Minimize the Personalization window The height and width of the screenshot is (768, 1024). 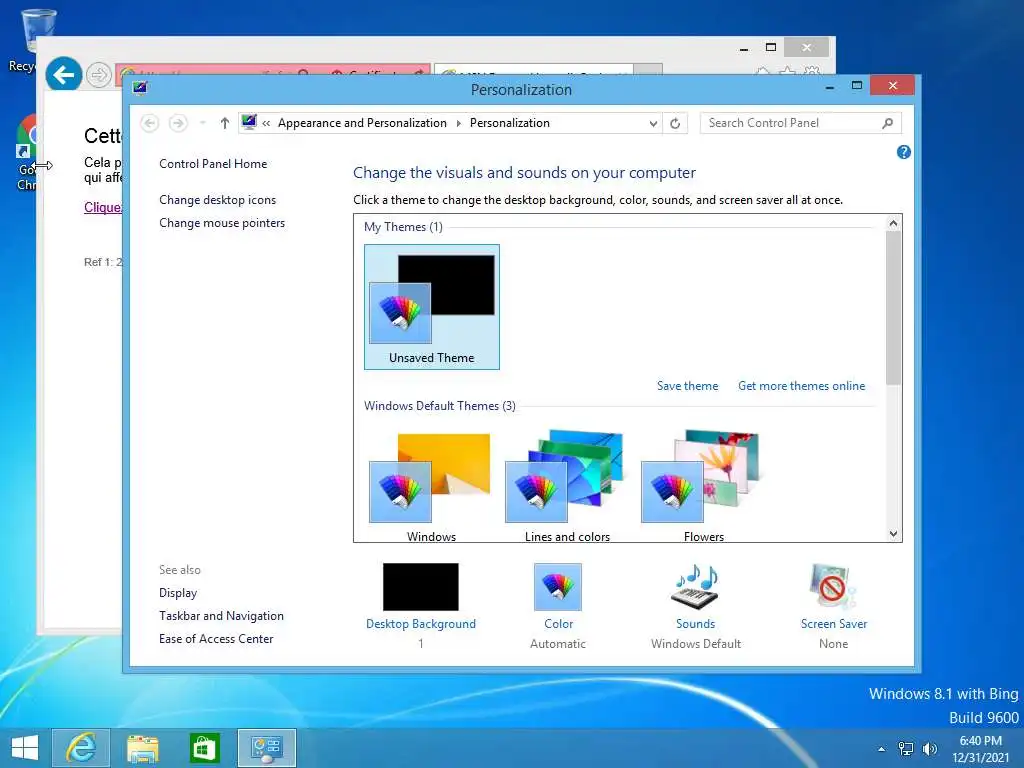pos(829,86)
